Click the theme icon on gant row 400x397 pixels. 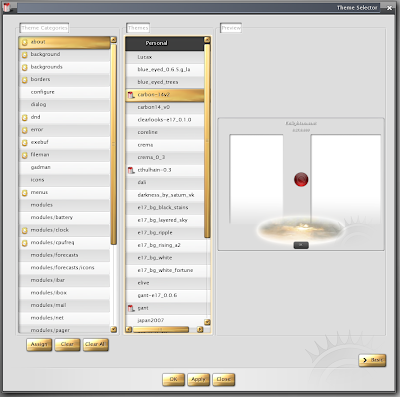(x=131, y=309)
